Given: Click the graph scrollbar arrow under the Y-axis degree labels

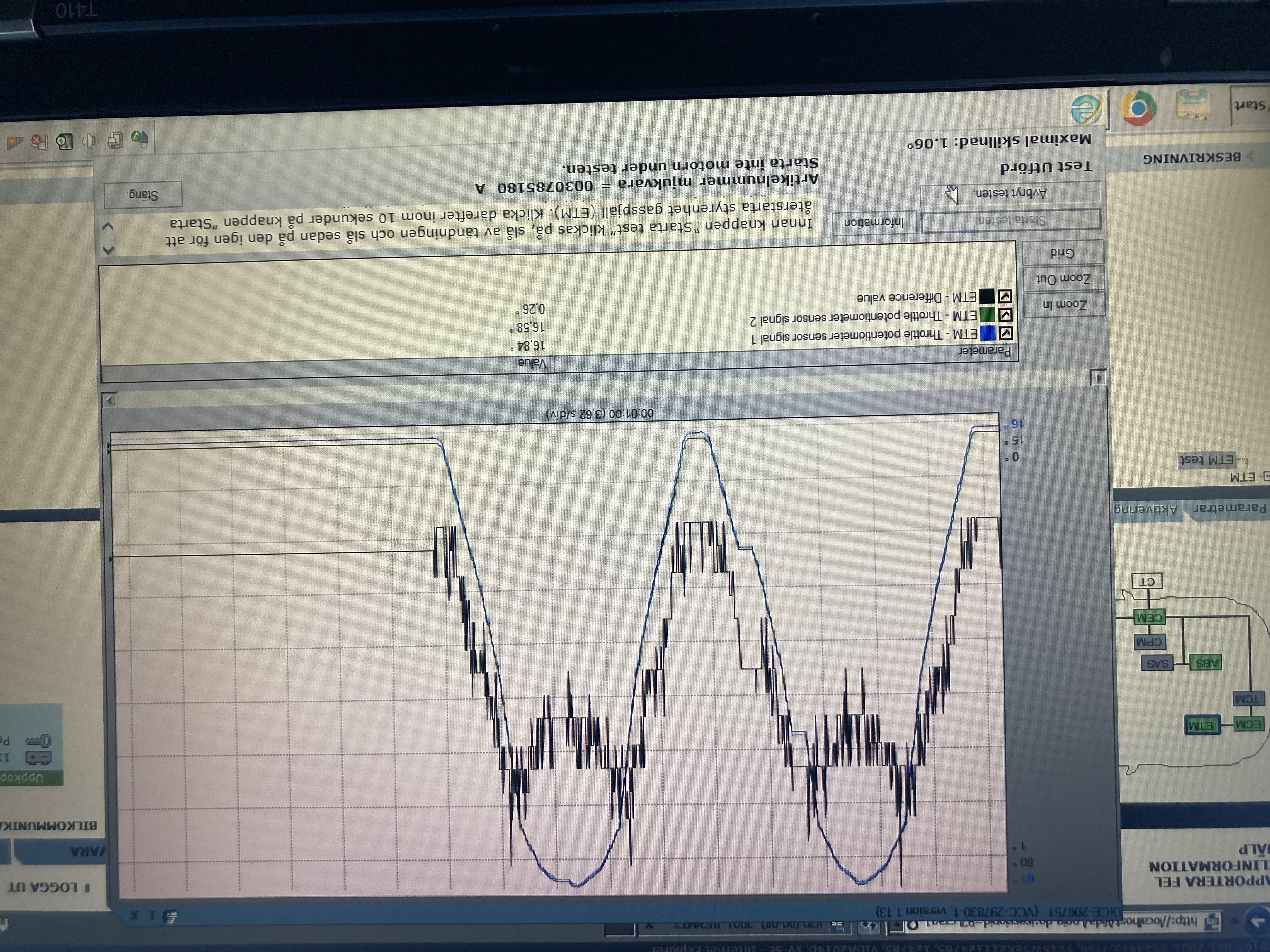Looking at the screenshot, I should [1098, 377].
